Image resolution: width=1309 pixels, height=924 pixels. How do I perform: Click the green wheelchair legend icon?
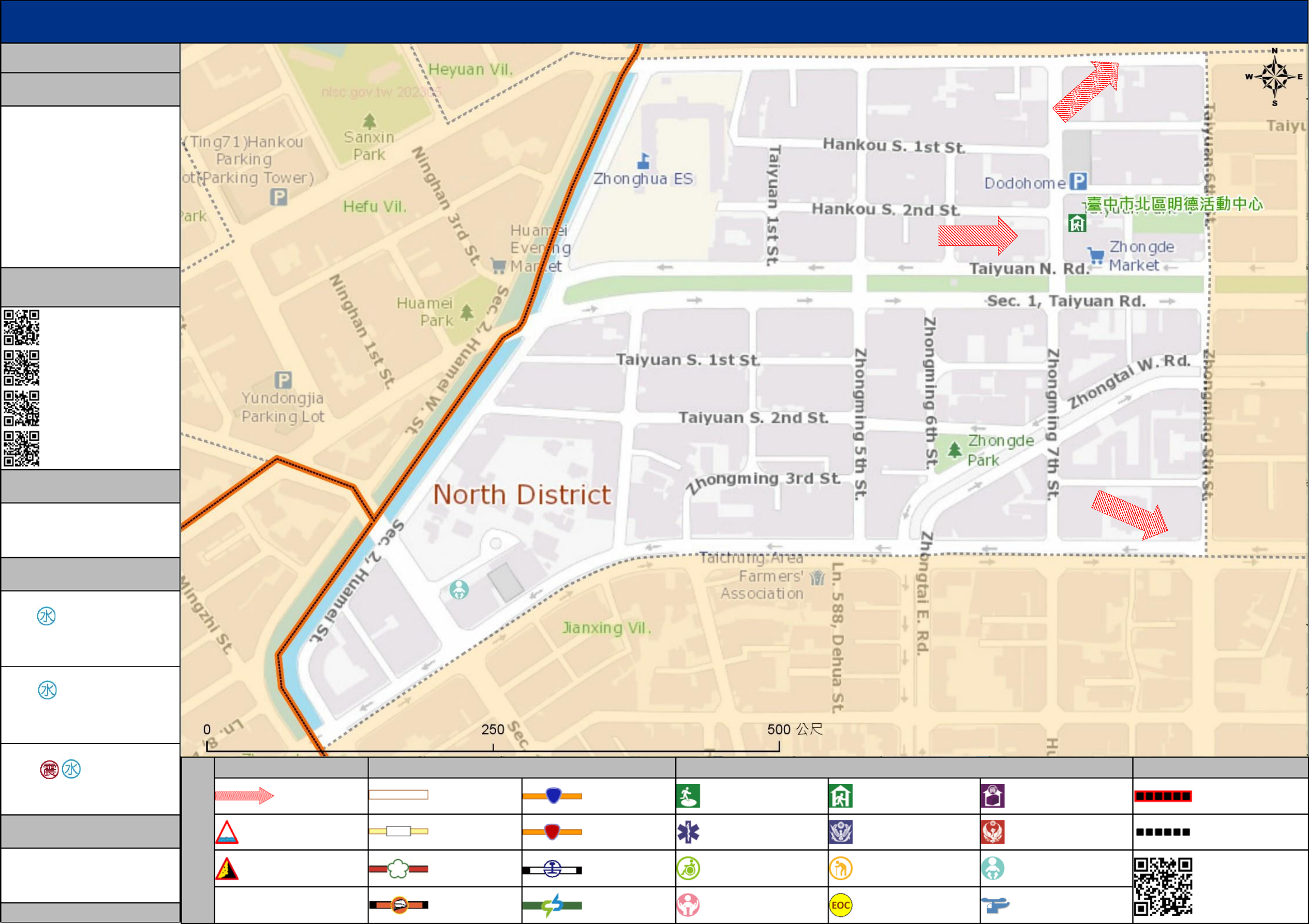click(x=688, y=869)
